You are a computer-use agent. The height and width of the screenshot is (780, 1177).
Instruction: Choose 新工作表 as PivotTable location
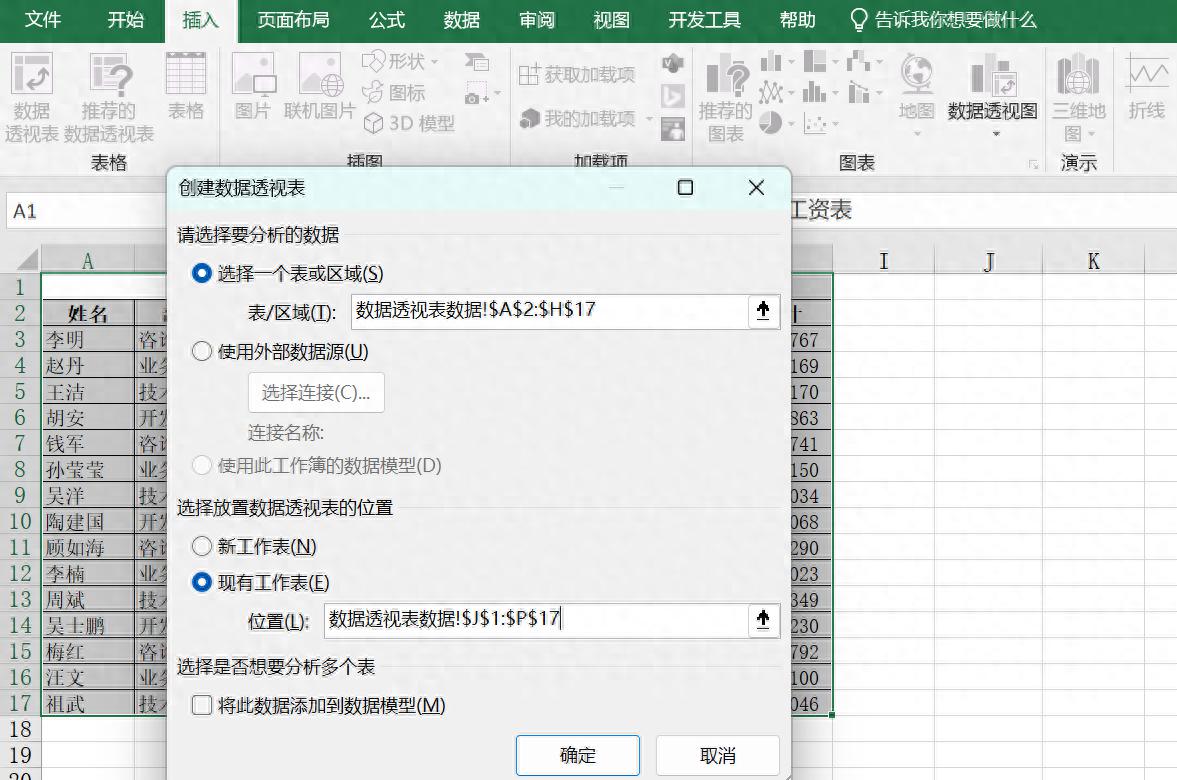pyautogui.click(x=201, y=547)
